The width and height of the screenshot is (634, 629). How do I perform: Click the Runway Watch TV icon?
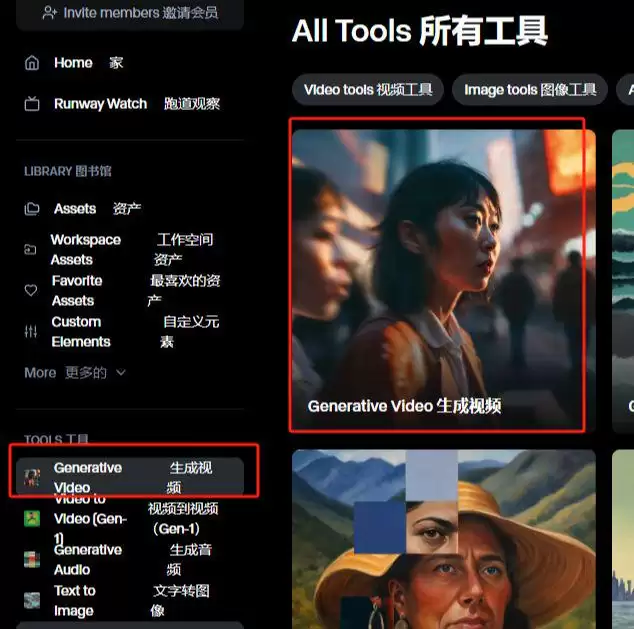pos(32,103)
